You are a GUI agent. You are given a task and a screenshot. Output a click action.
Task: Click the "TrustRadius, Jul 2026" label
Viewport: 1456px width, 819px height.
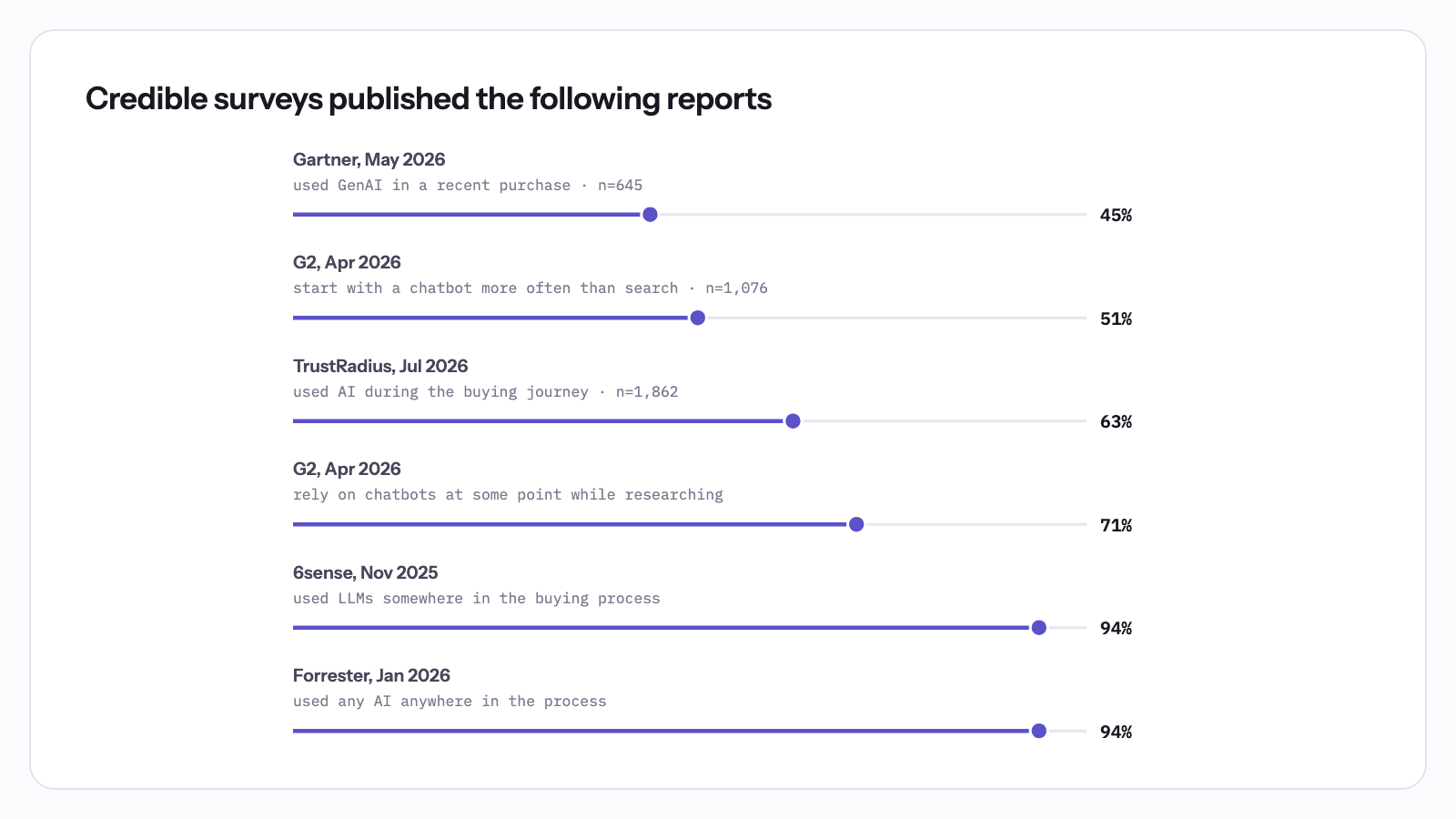pos(380,367)
